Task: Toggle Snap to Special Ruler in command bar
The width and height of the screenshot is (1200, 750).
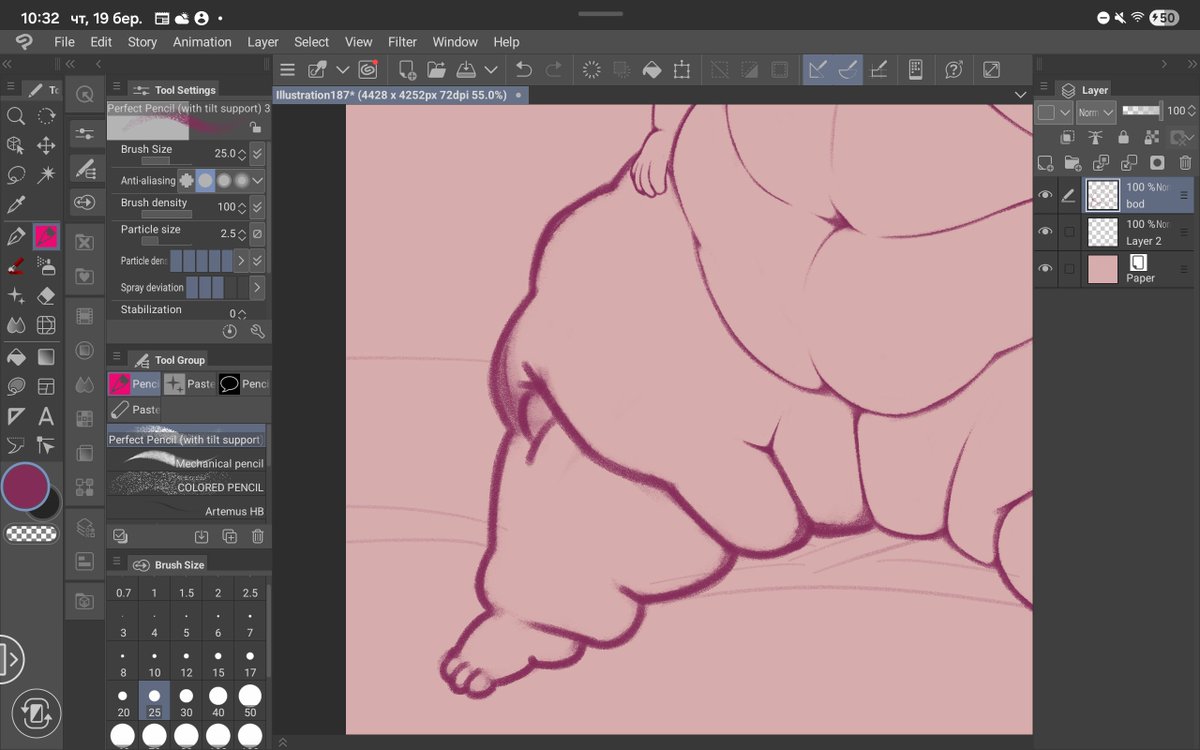Action: [x=848, y=70]
